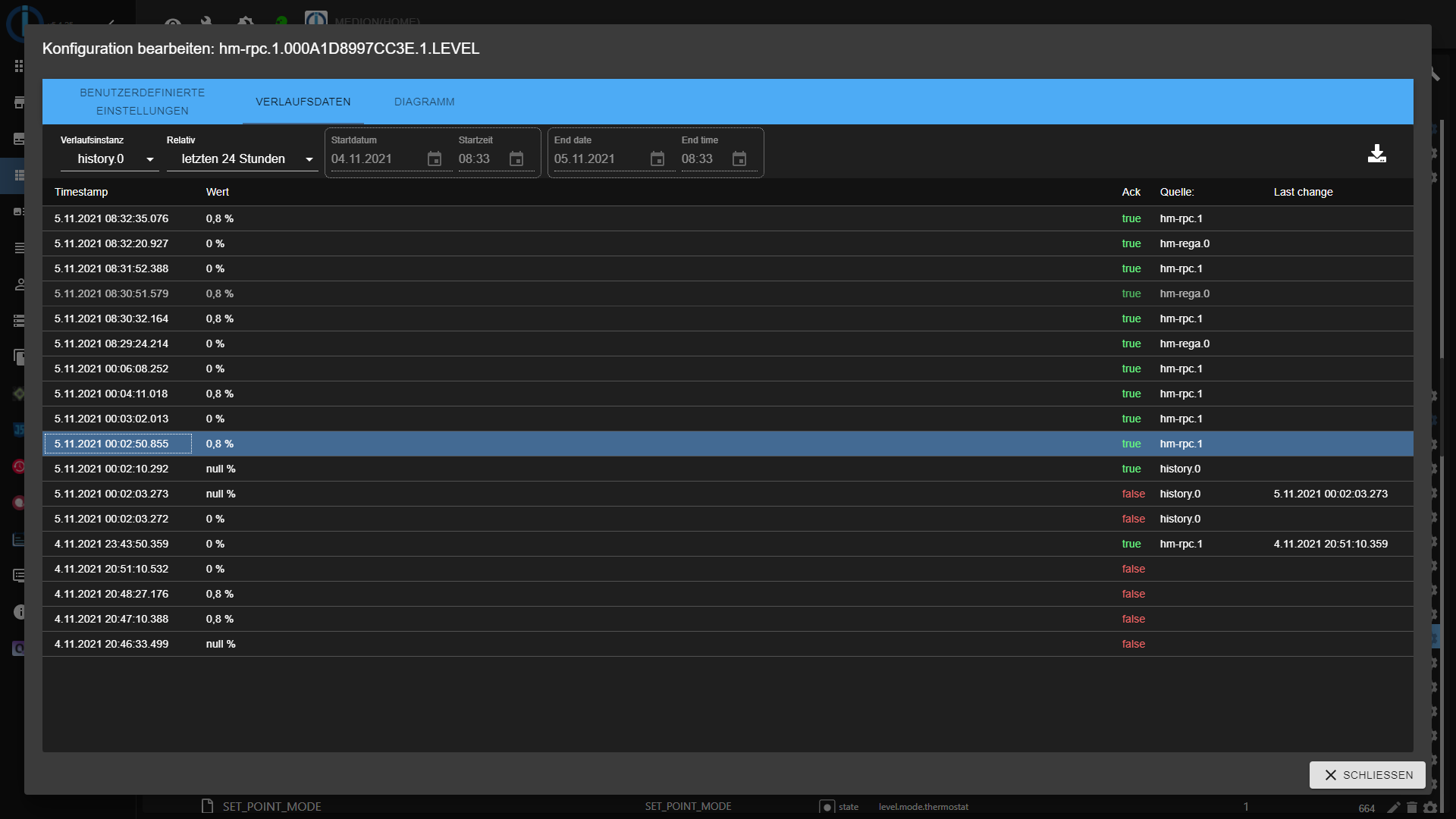
Task: Open the Startdatum calendar picker icon
Action: point(435,159)
